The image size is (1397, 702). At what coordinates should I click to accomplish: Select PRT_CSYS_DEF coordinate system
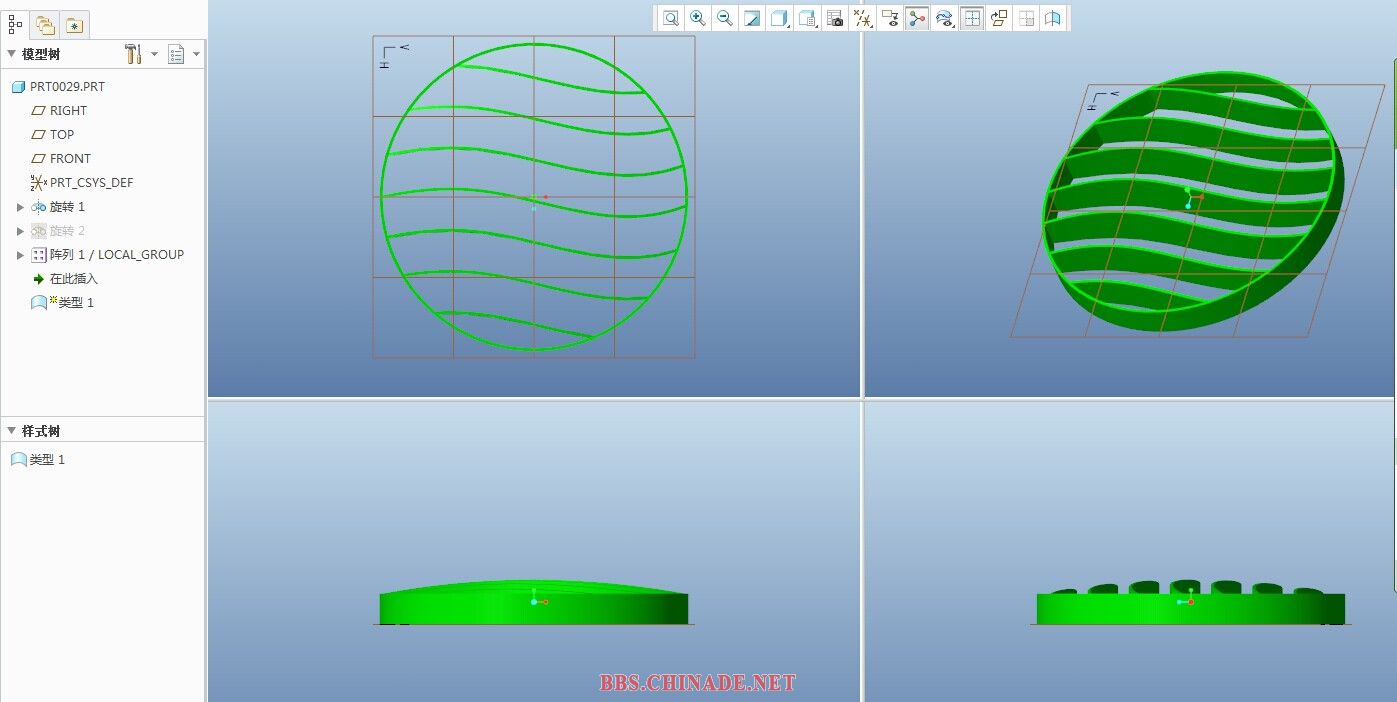91,183
